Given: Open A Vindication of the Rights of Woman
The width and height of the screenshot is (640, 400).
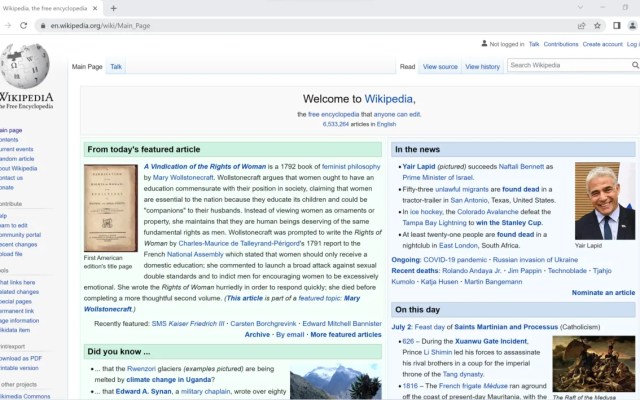Looking at the screenshot, I should click(x=205, y=167).
